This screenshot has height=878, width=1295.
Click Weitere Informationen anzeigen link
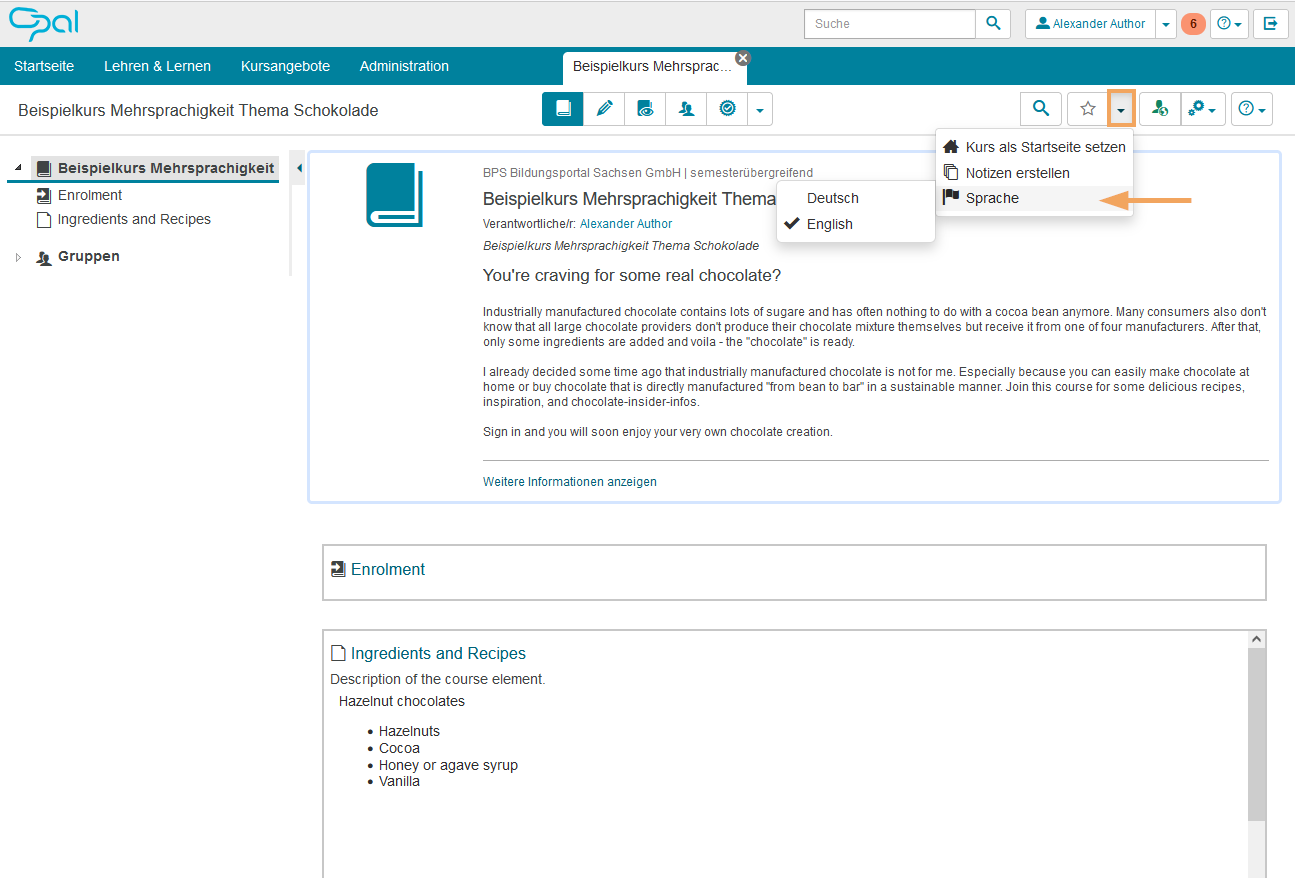click(569, 481)
